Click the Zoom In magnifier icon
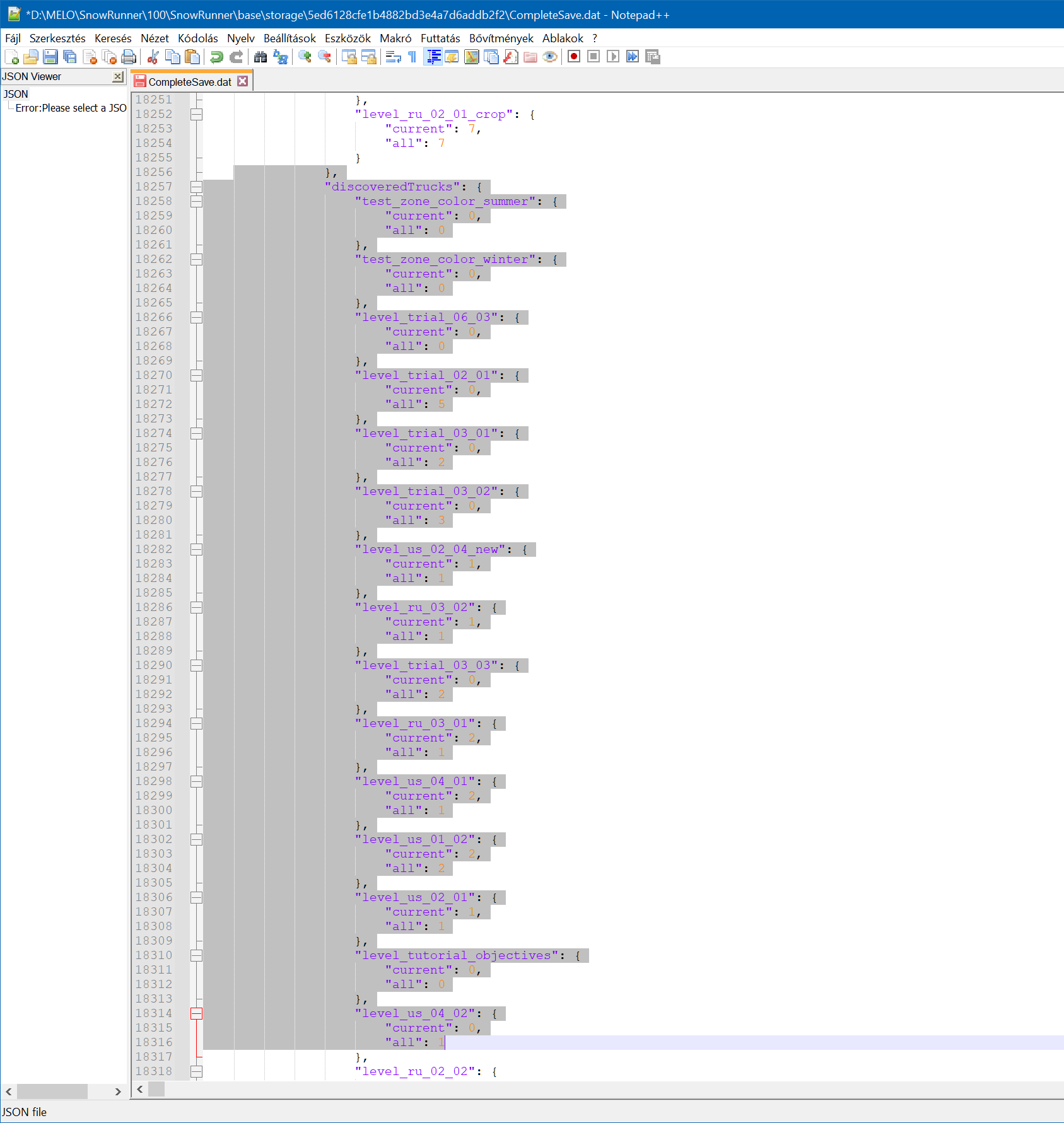1064x1123 pixels. tap(305, 57)
